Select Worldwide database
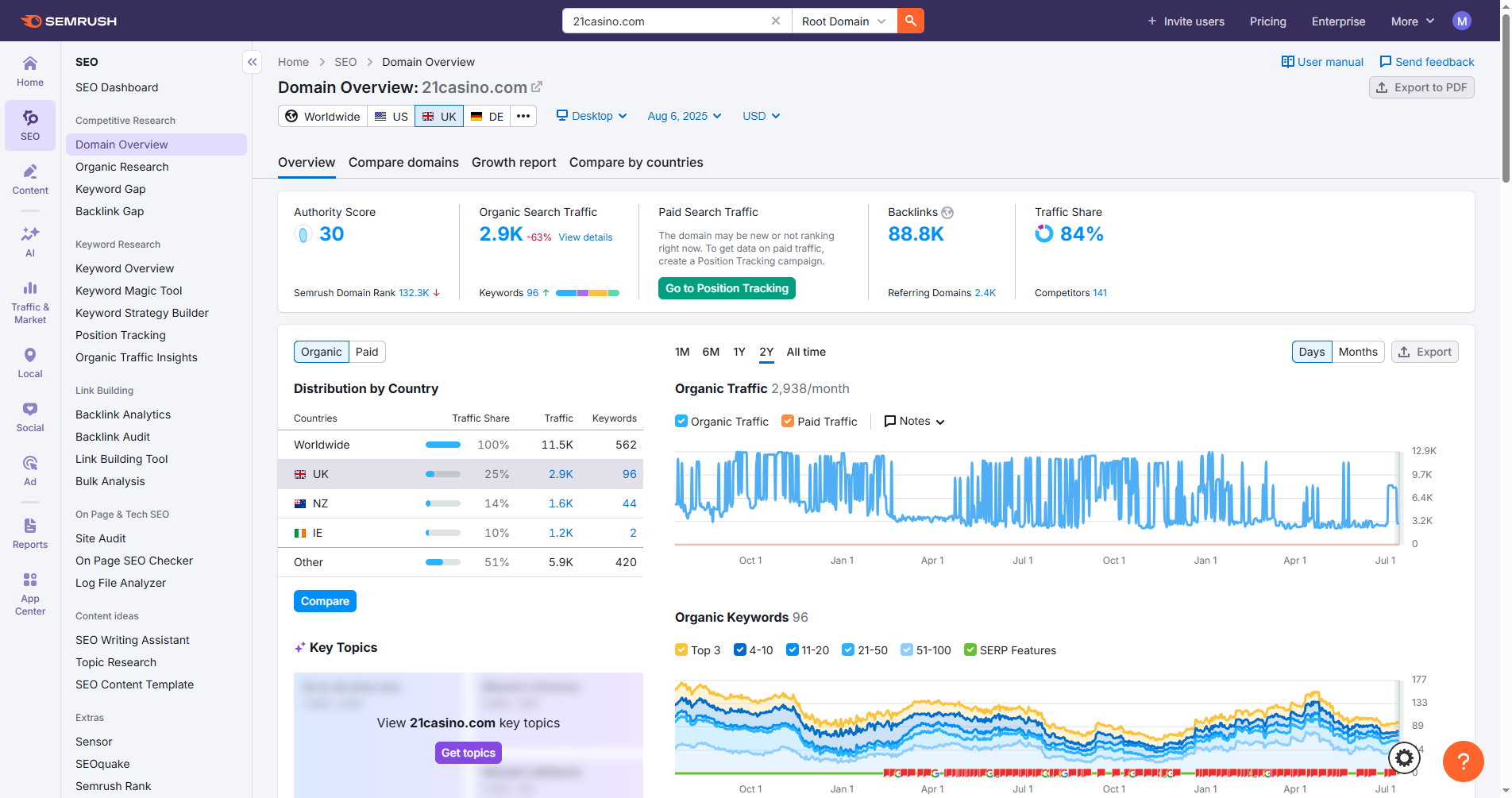1512x798 pixels. tap(322, 116)
